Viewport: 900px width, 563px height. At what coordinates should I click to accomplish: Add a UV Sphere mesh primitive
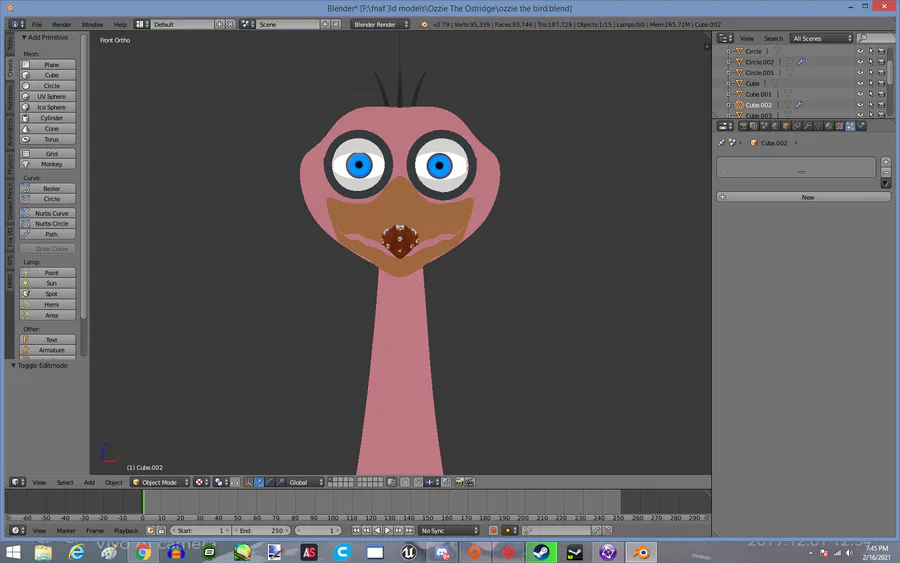coord(51,97)
